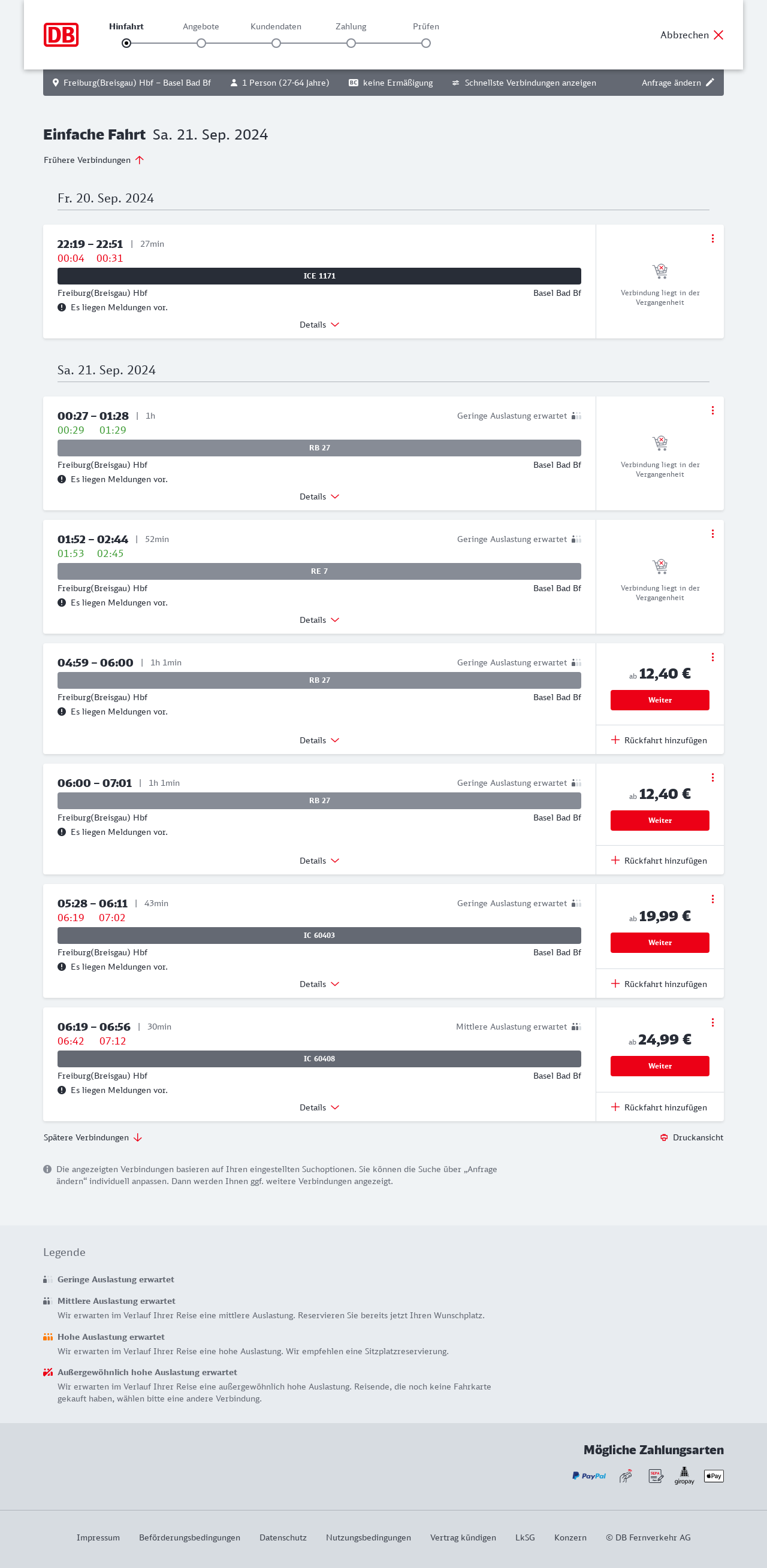Screen dimensions: 767x1568
Task: Click the DB logo
Action: pyautogui.click(x=61, y=35)
